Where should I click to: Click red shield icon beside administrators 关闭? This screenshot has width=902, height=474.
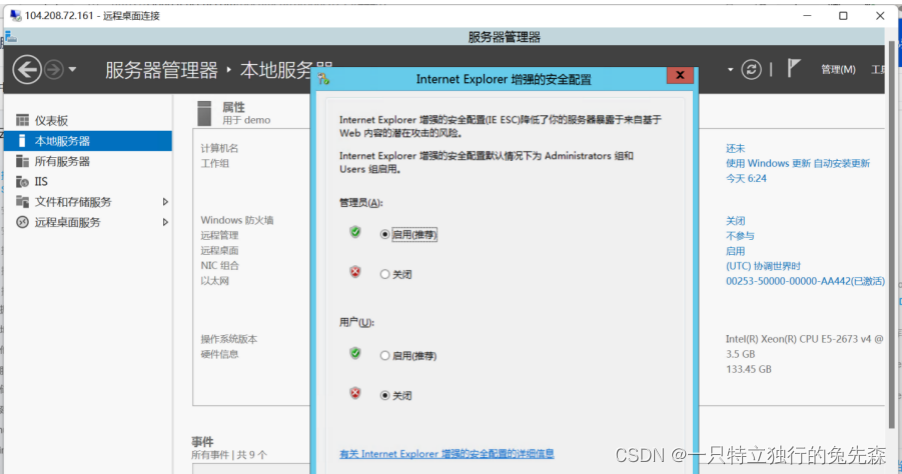(356, 272)
